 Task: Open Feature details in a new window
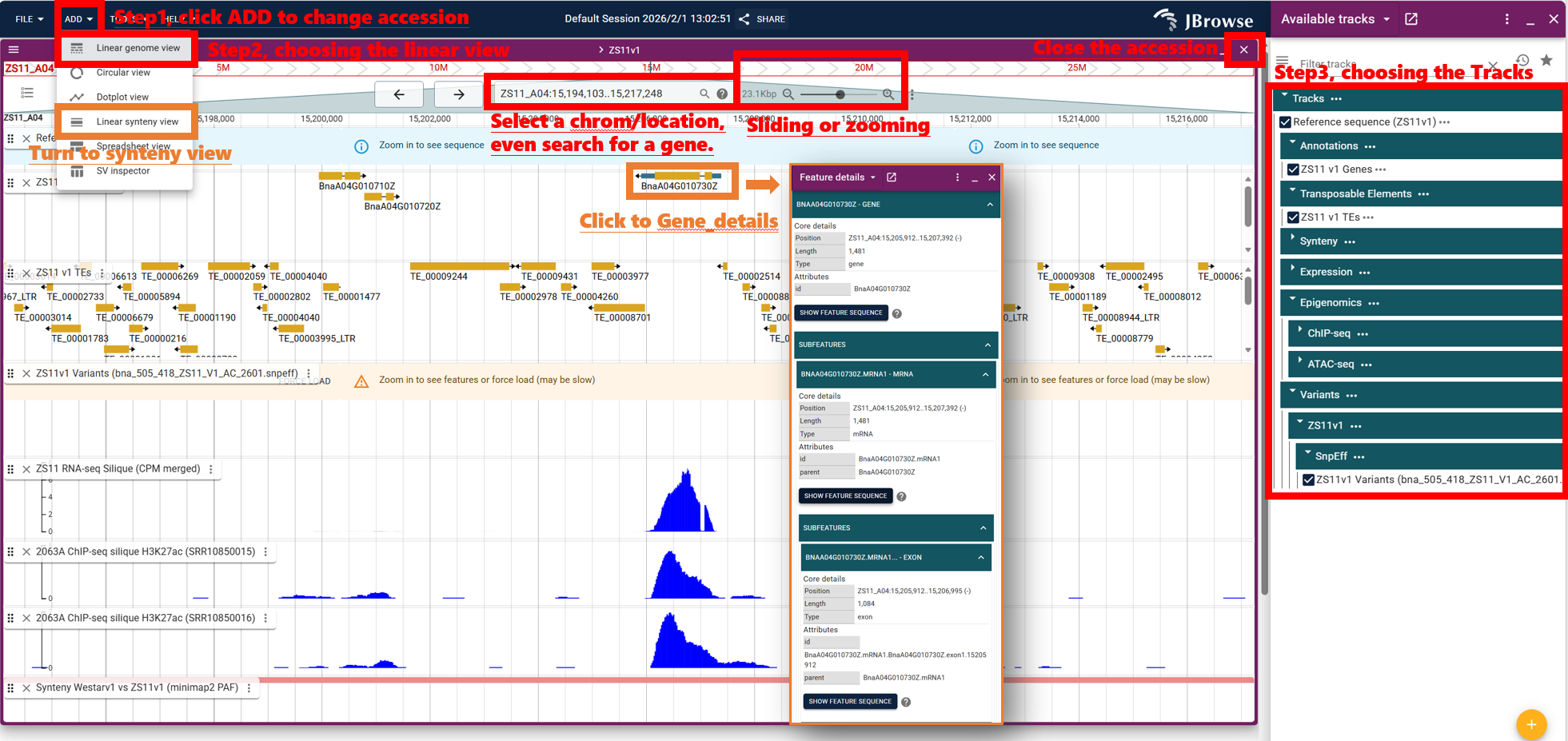892,177
